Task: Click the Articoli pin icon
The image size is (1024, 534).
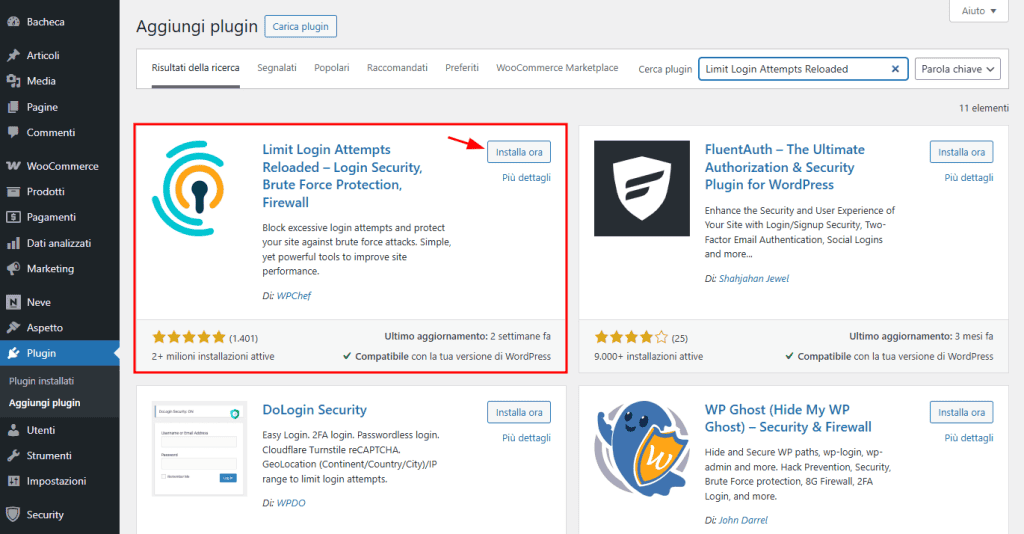Action: point(13,55)
